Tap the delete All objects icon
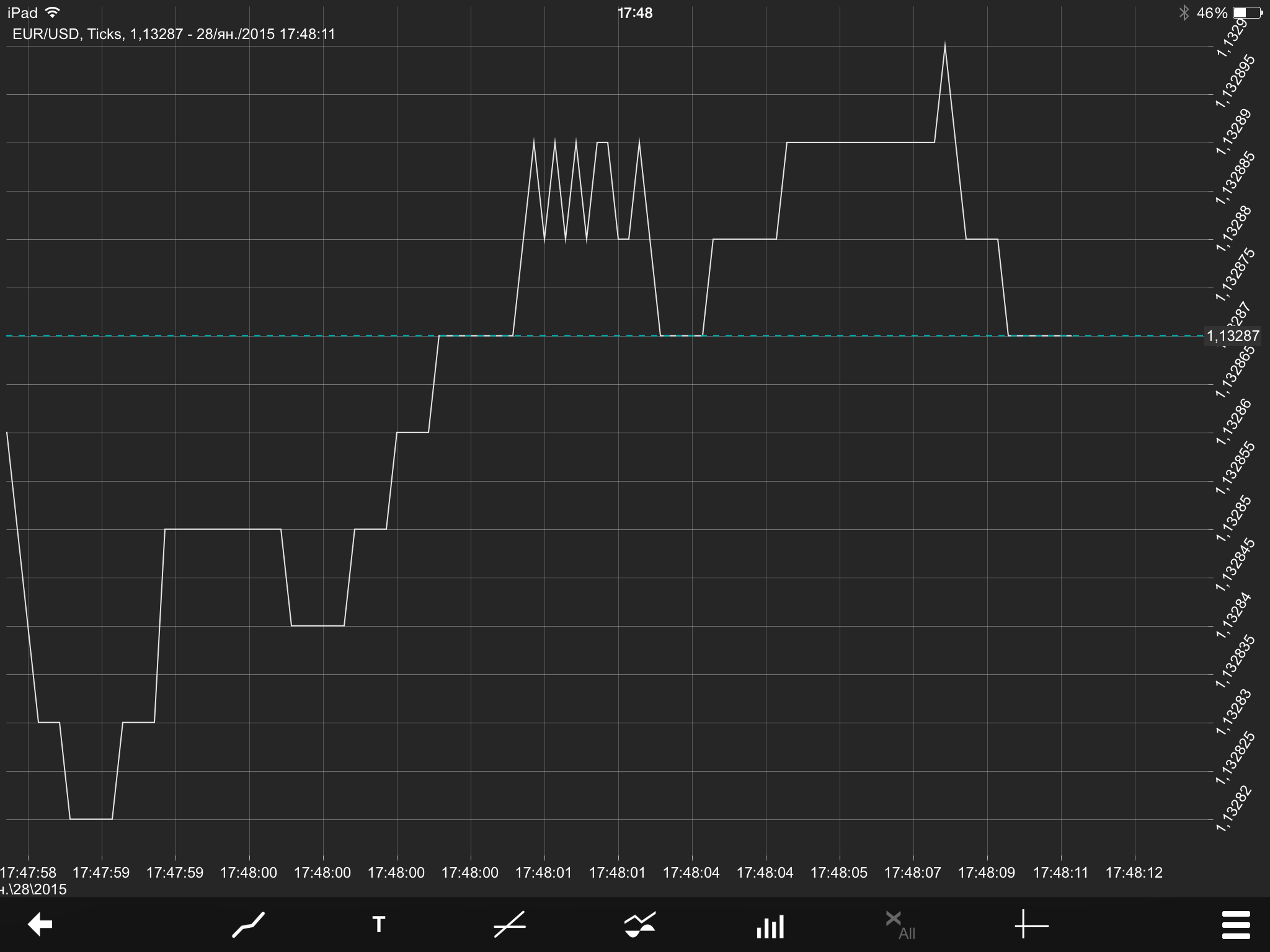The width and height of the screenshot is (1270, 952). click(899, 925)
